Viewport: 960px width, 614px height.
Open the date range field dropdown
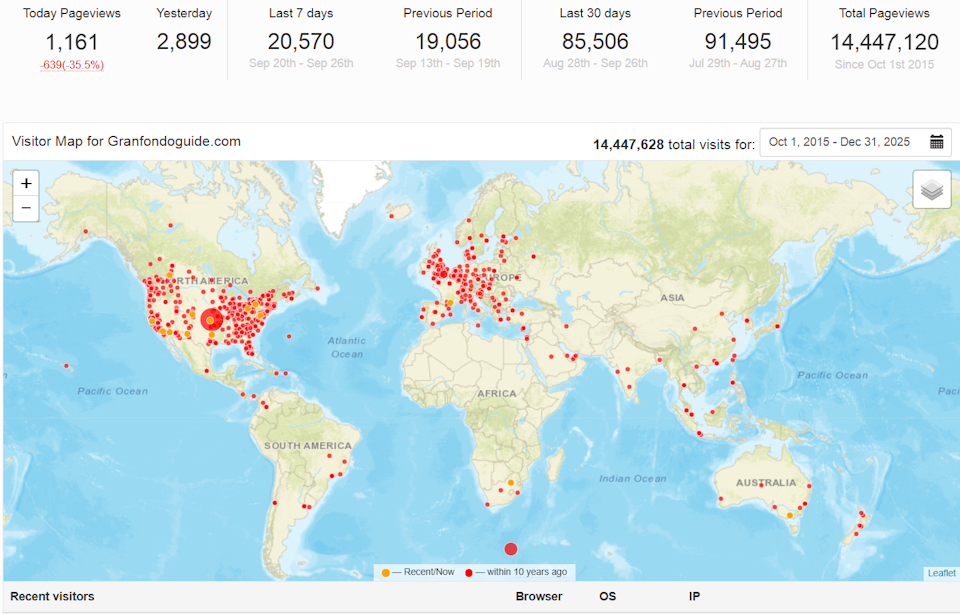tap(840, 142)
